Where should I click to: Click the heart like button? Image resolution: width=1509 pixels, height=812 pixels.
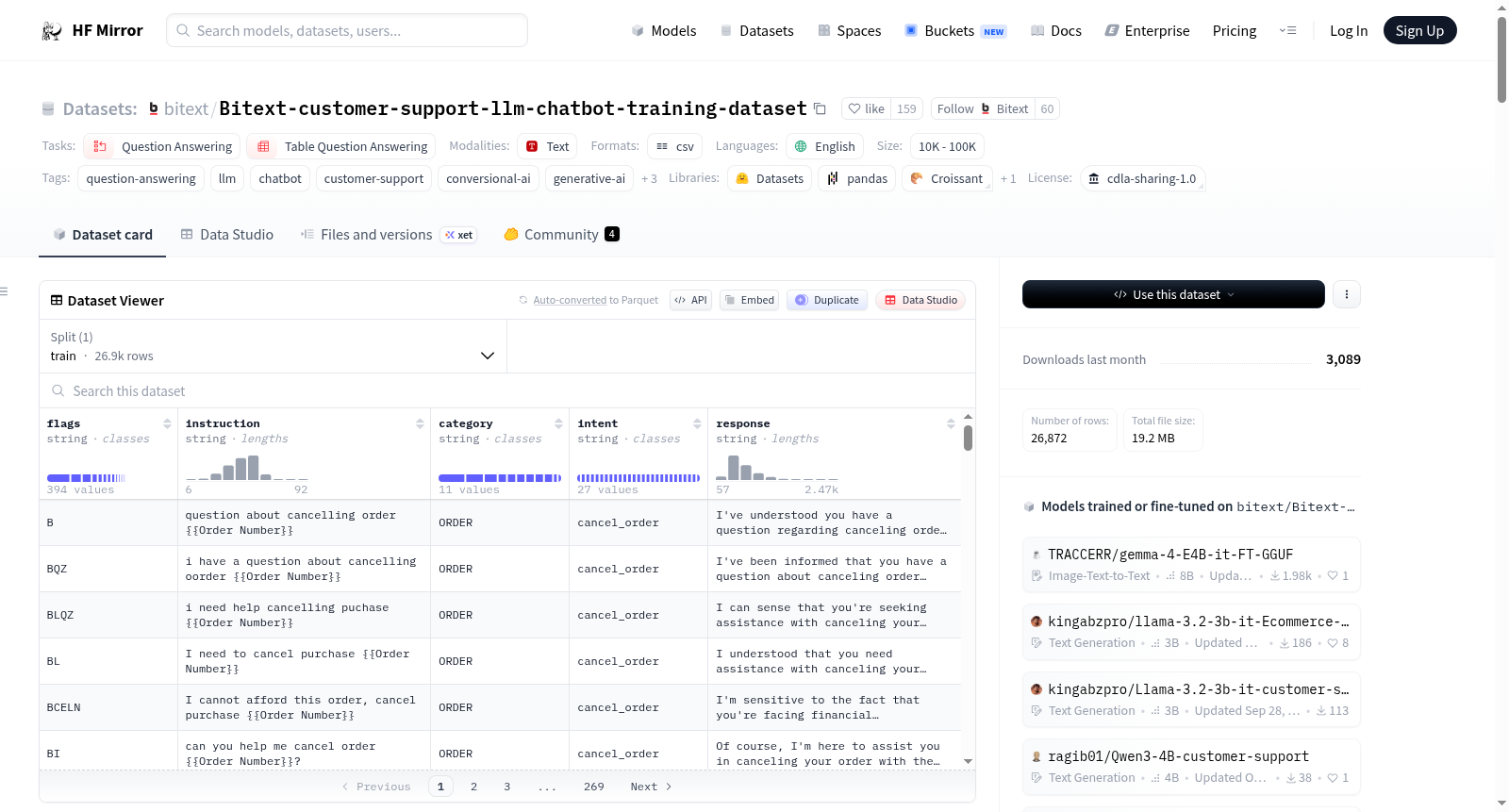[866, 109]
